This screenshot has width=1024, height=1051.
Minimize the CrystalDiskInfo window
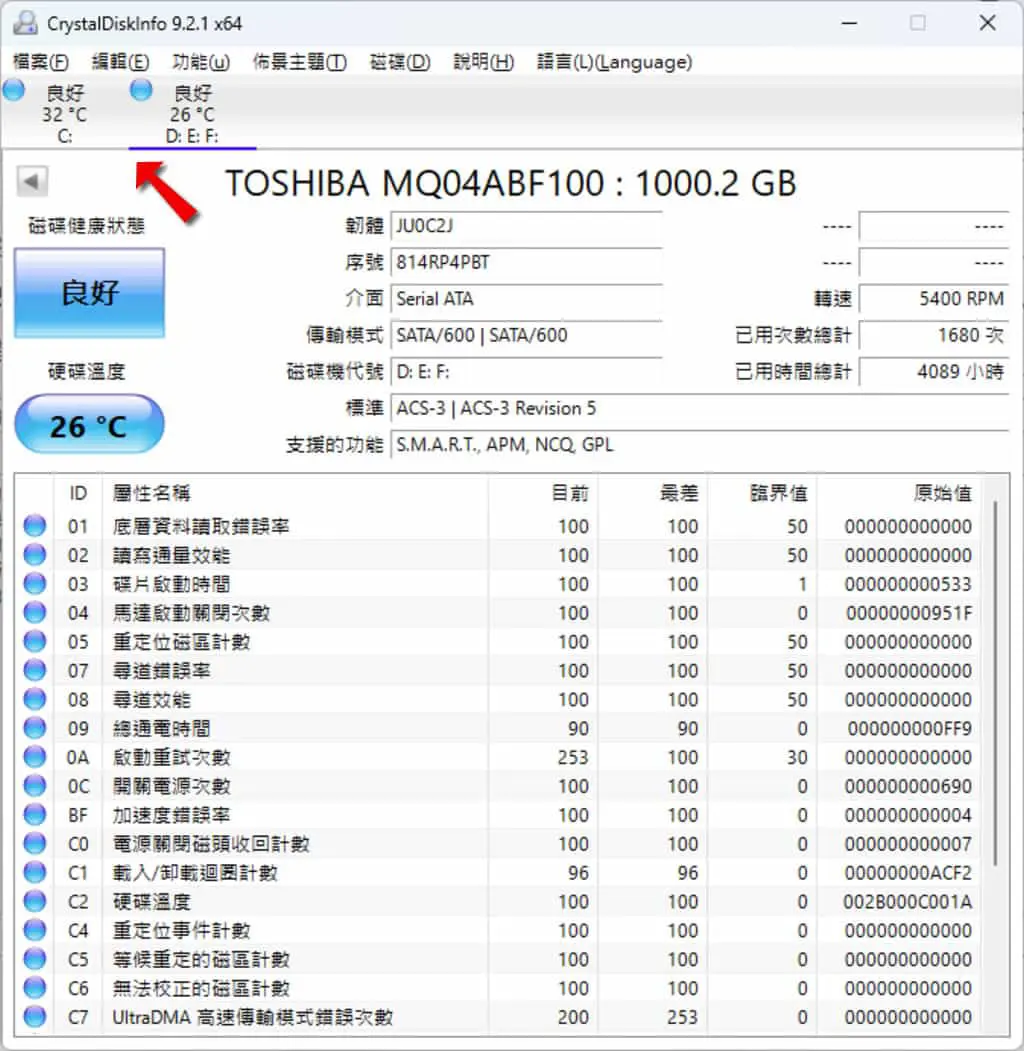click(850, 23)
